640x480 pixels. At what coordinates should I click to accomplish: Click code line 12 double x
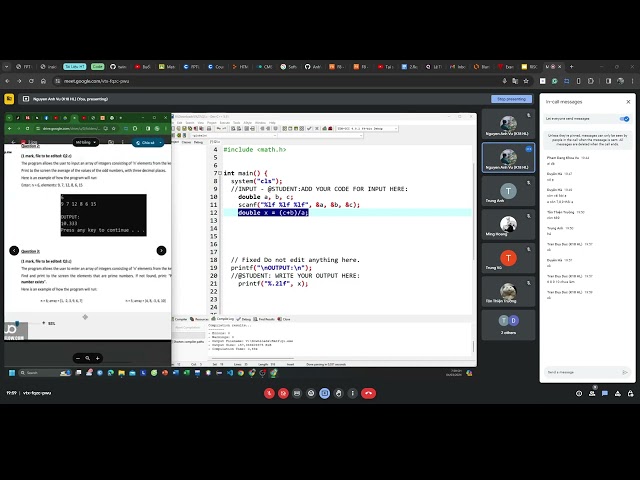coord(273,213)
